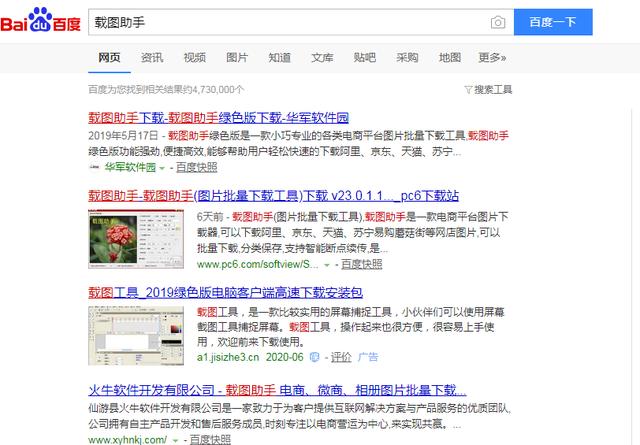
Task: Expand dropdown arrow beside 华军软件园
Action: pos(162,168)
